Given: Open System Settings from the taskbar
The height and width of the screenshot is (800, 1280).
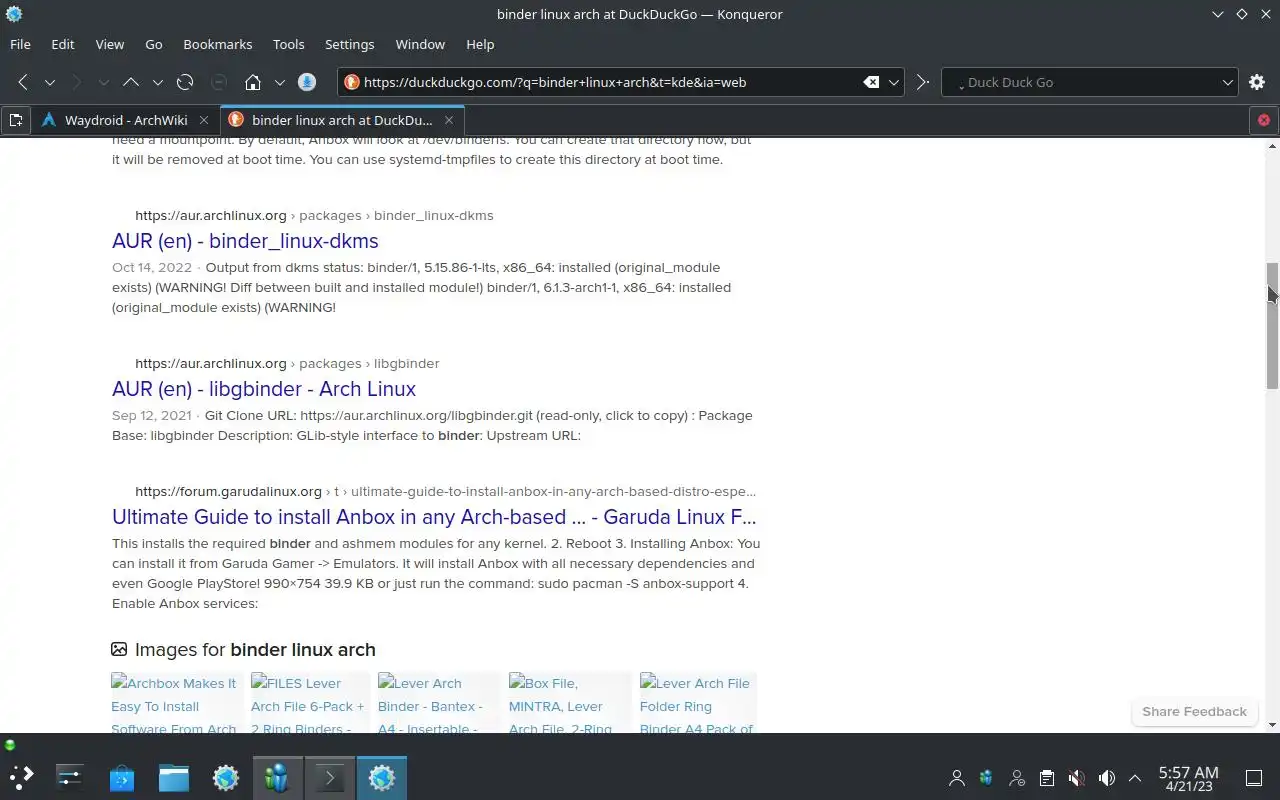Looking at the screenshot, I should (70, 777).
